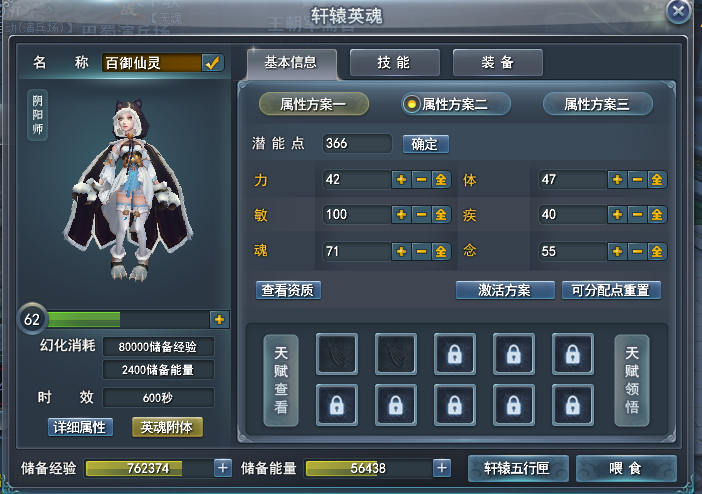Open the 装备 tab
The width and height of the screenshot is (702, 494).
click(x=498, y=63)
